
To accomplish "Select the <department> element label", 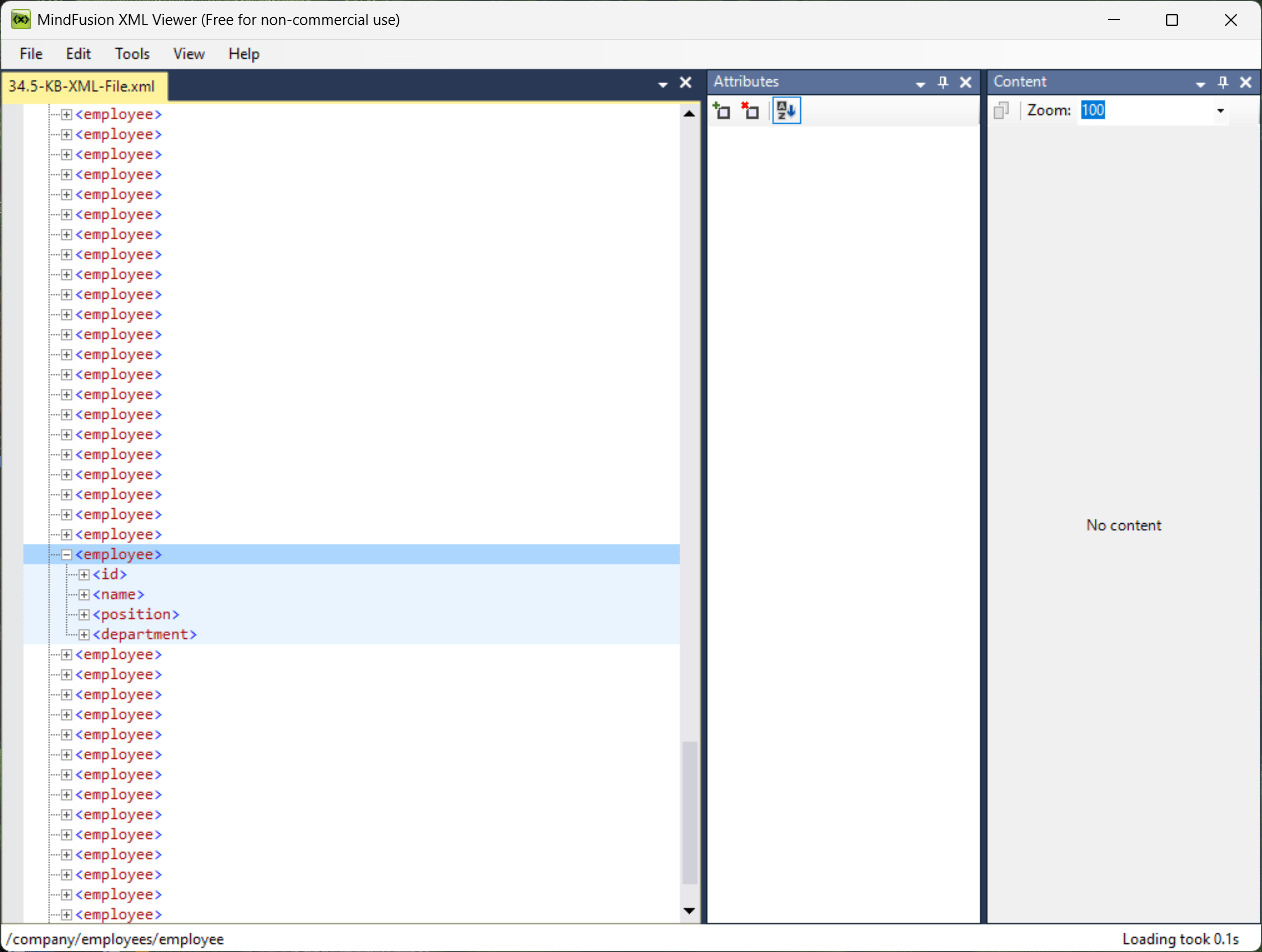I will point(145,634).
